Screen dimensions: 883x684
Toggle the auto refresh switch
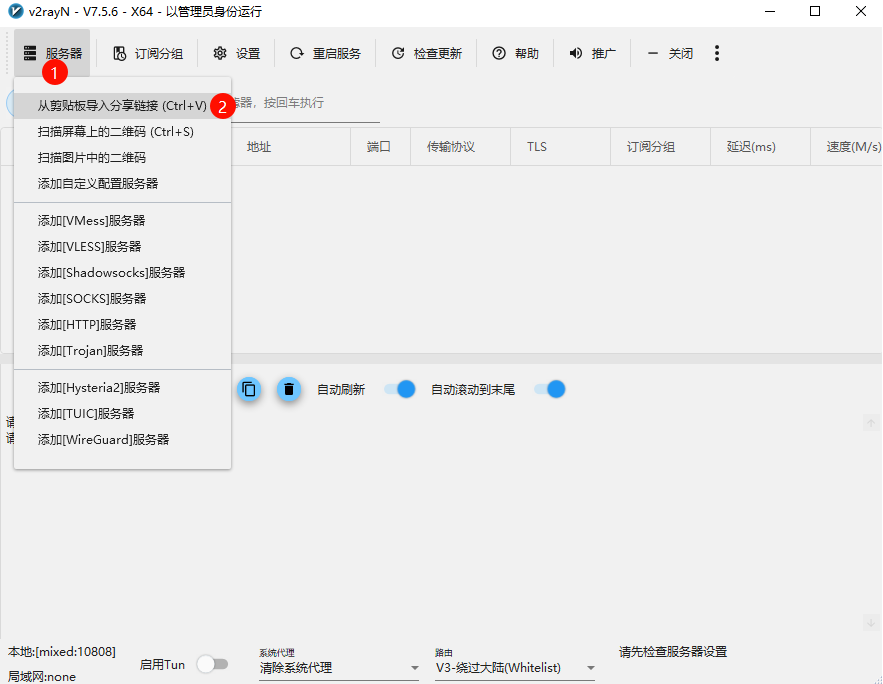pos(400,389)
